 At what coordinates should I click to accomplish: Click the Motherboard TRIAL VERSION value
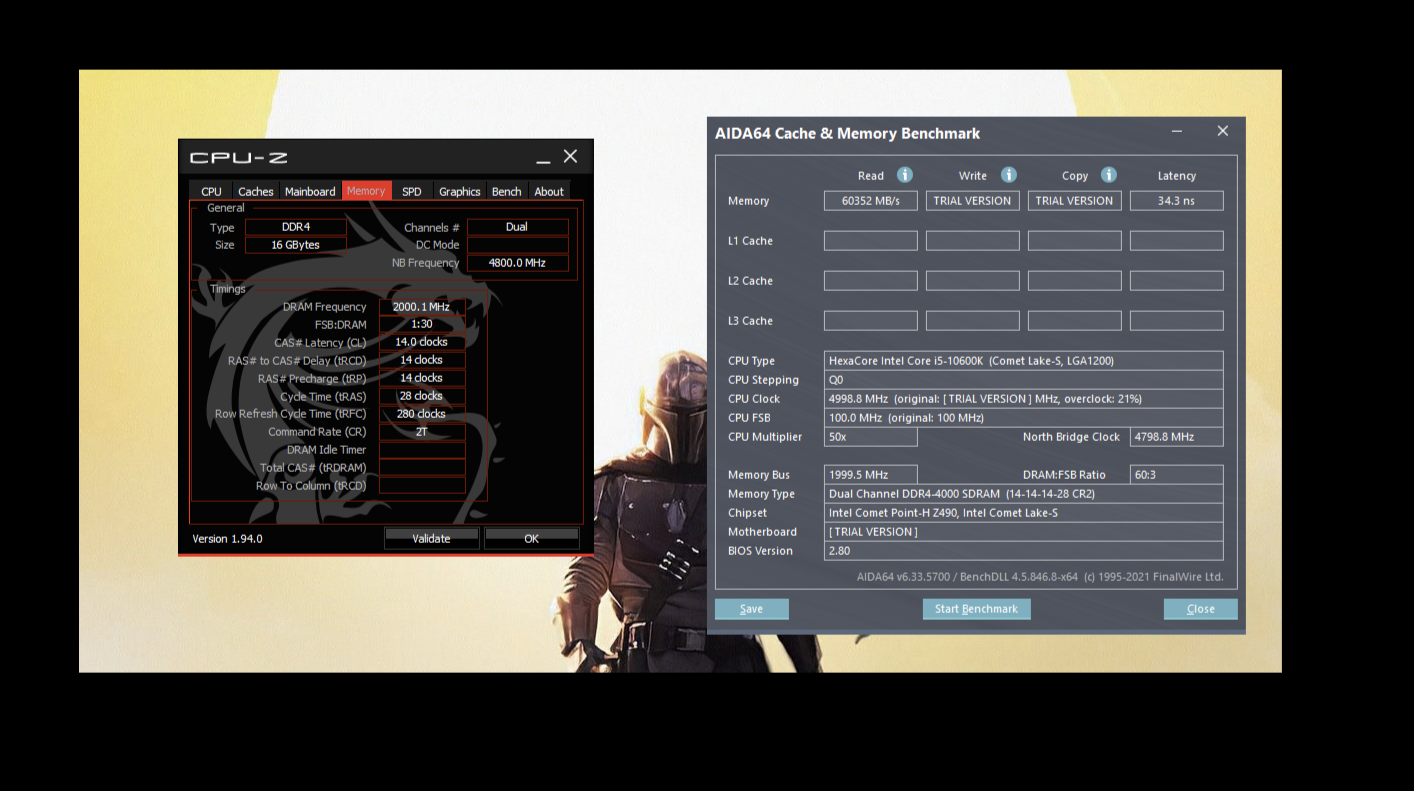(x=1024, y=532)
